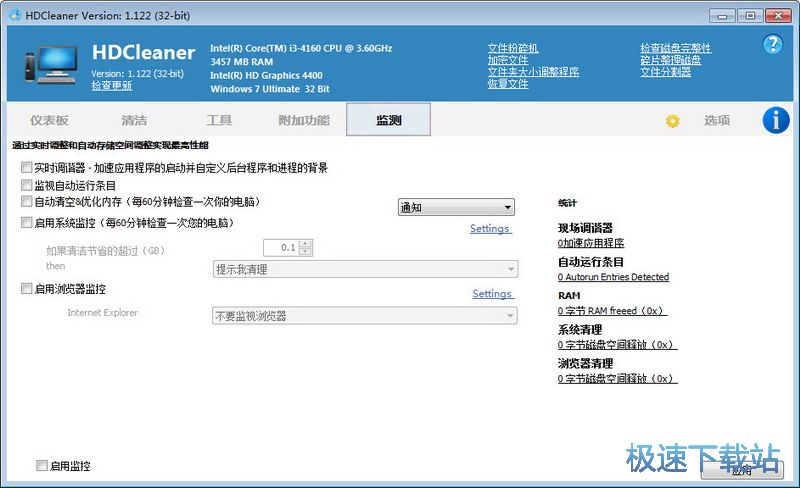Maximize the HDCleaner window
Viewport: 800px width, 488px height.
click(x=750, y=15)
